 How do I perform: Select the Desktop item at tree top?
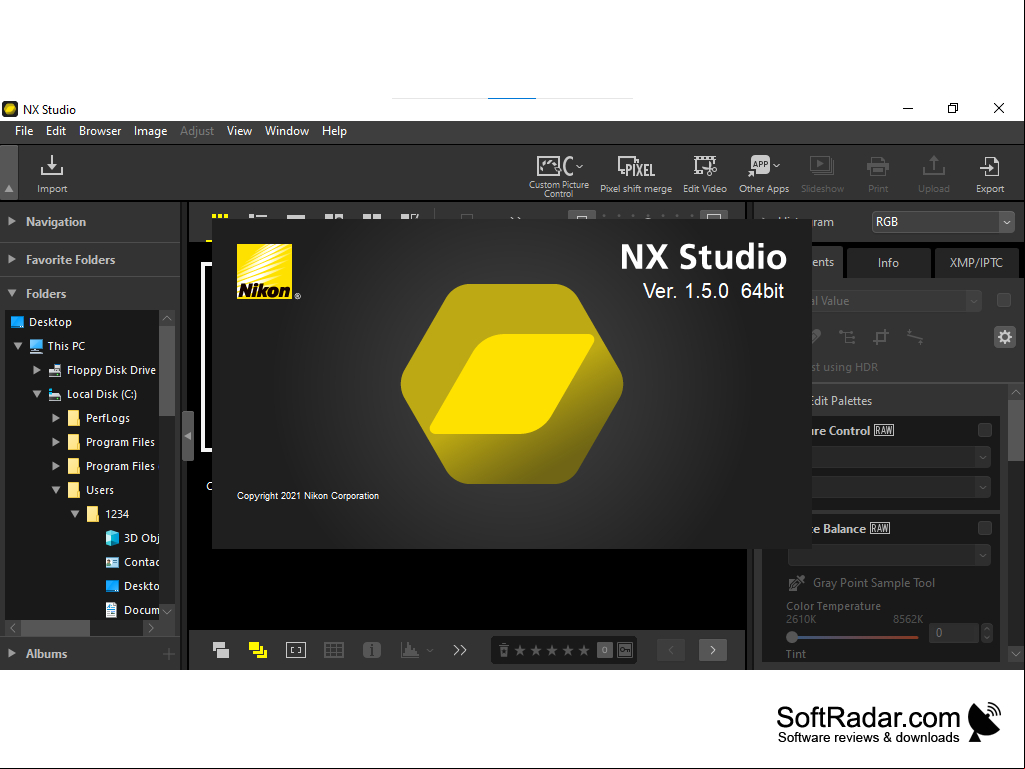[x=42, y=322]
